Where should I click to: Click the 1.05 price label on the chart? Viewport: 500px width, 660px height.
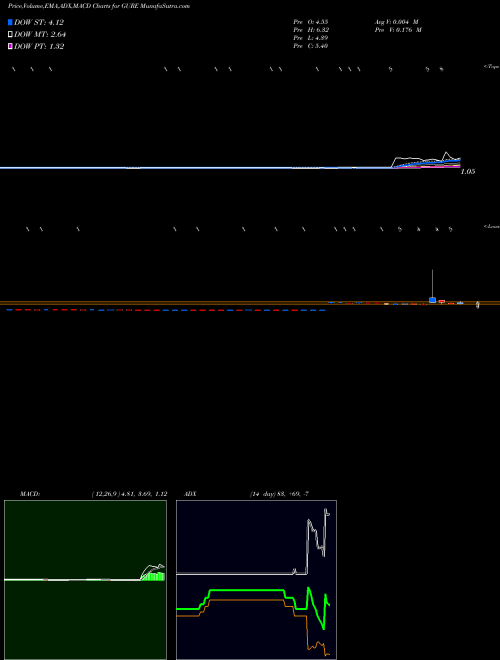[x=468, y=172]
